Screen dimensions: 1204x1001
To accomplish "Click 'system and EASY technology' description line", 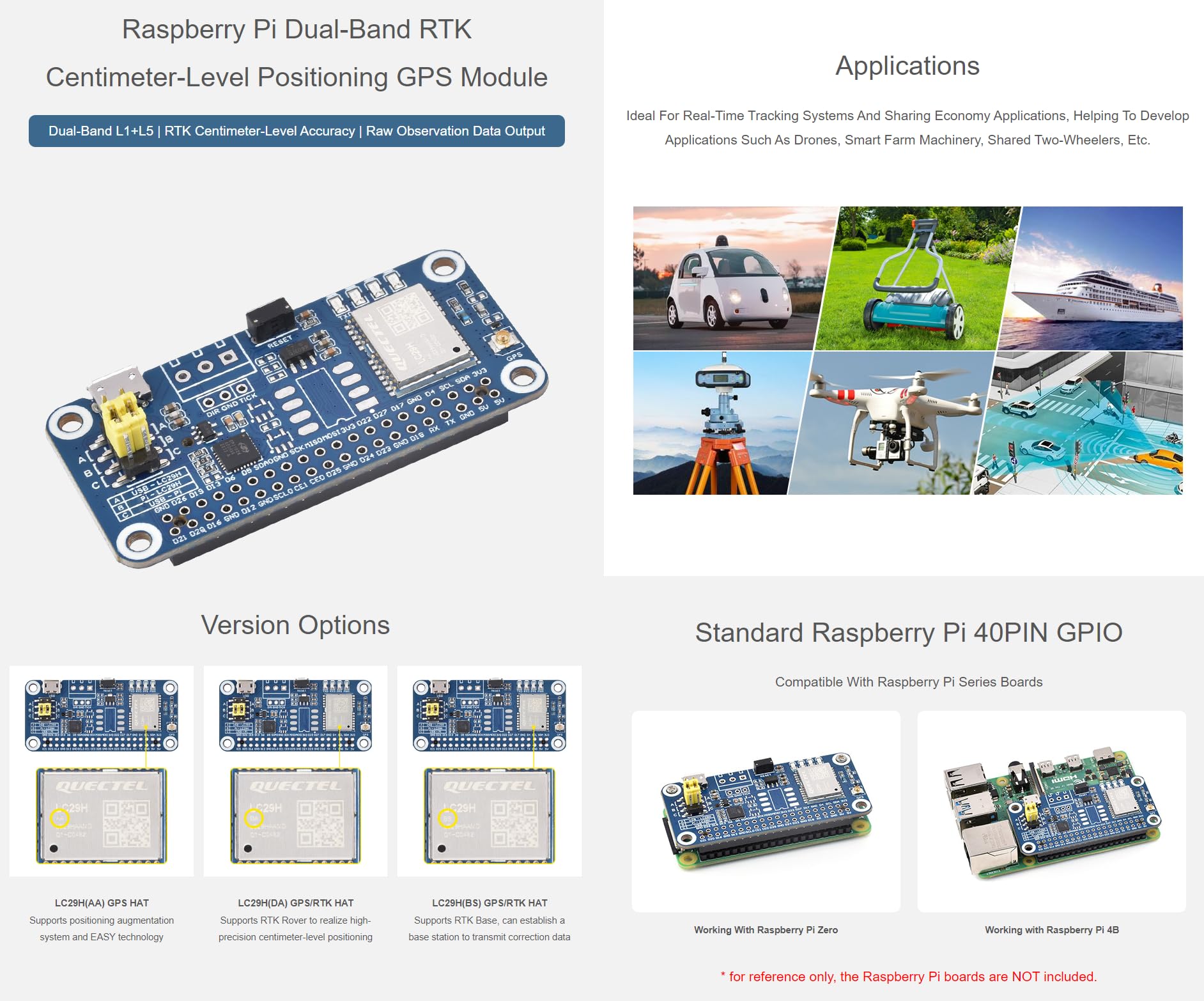I will click(x=102, y=937).
